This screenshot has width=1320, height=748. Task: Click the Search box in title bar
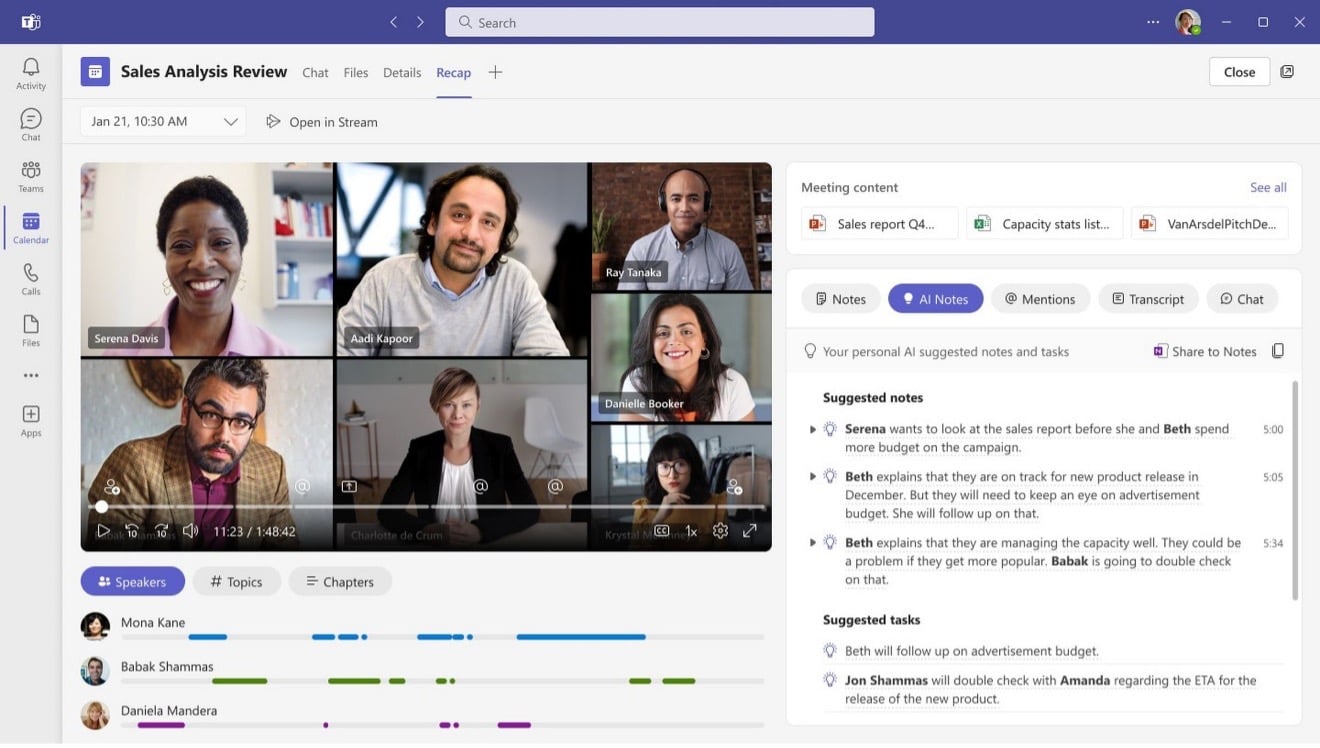660,22
